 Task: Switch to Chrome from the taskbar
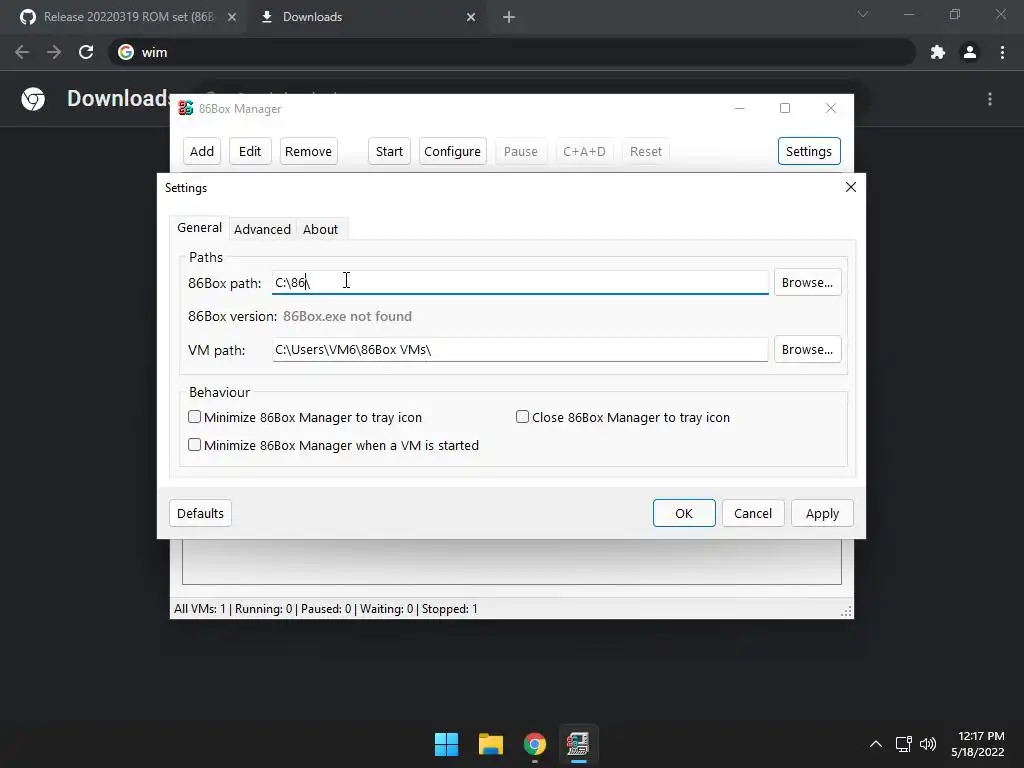[x=535, y=744]
